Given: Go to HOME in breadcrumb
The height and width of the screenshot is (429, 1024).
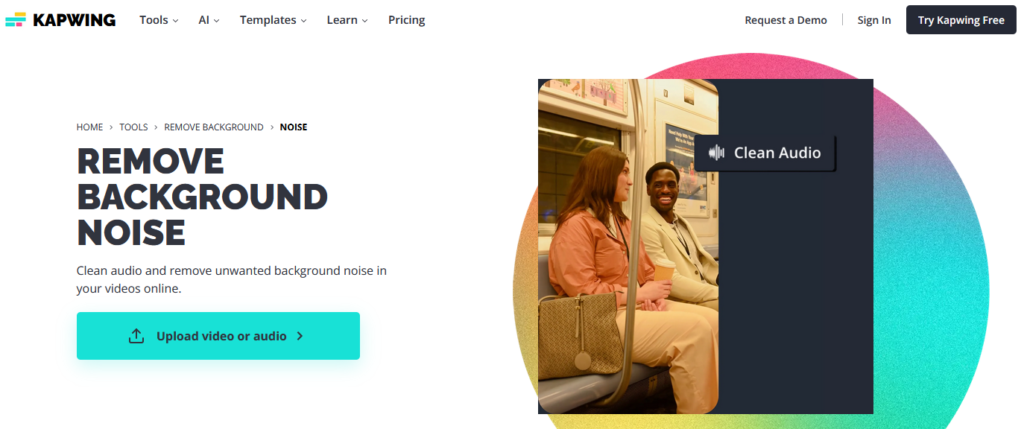Looking at the screenshot, I should pos(89,127).
